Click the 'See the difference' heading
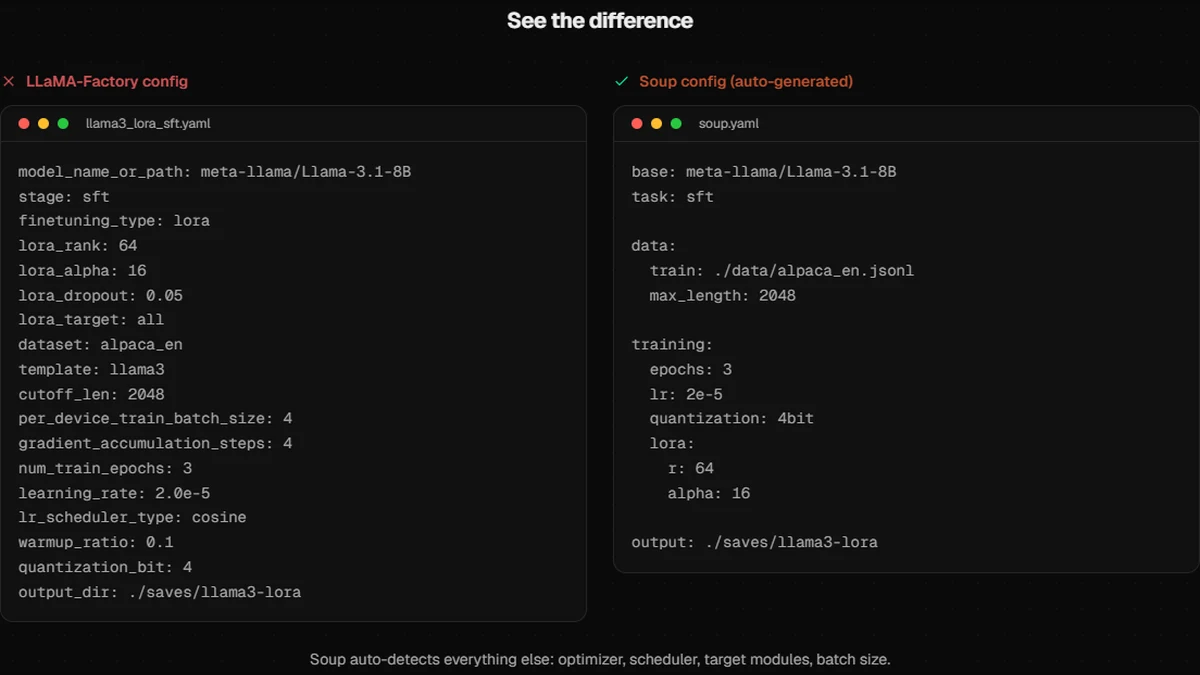Screen dimensions: 1200x675 600,21
